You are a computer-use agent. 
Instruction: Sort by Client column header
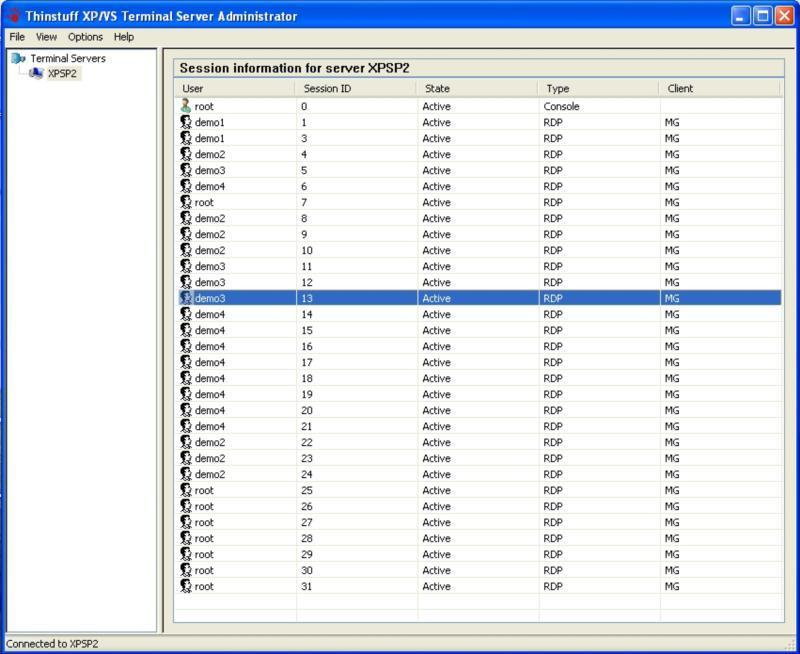pos(719,88)
